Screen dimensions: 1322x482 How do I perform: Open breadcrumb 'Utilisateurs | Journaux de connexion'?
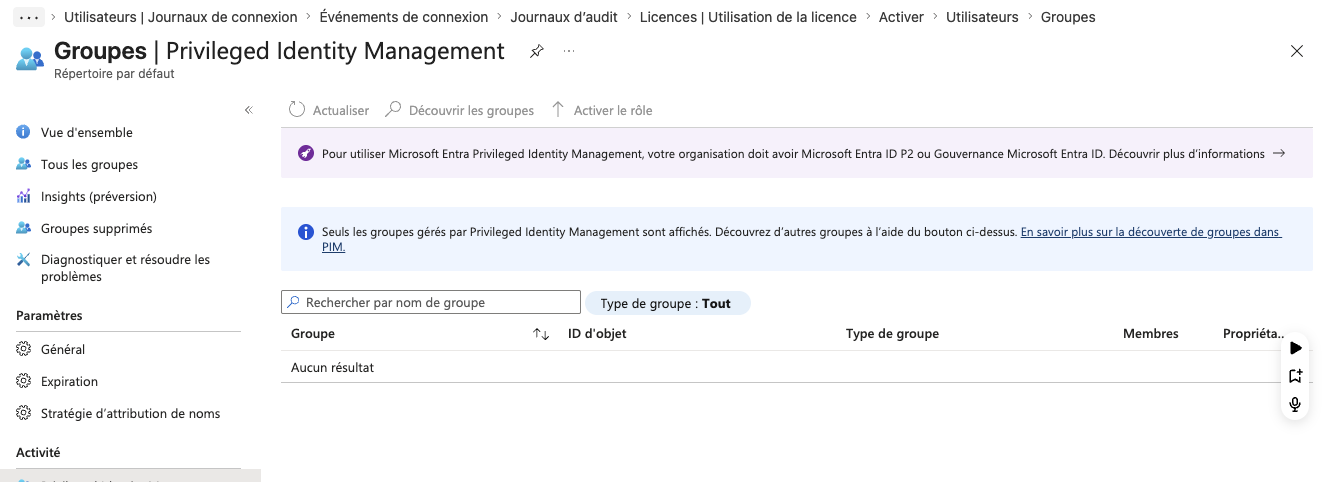pyautogui.click(x=181, y=17)
